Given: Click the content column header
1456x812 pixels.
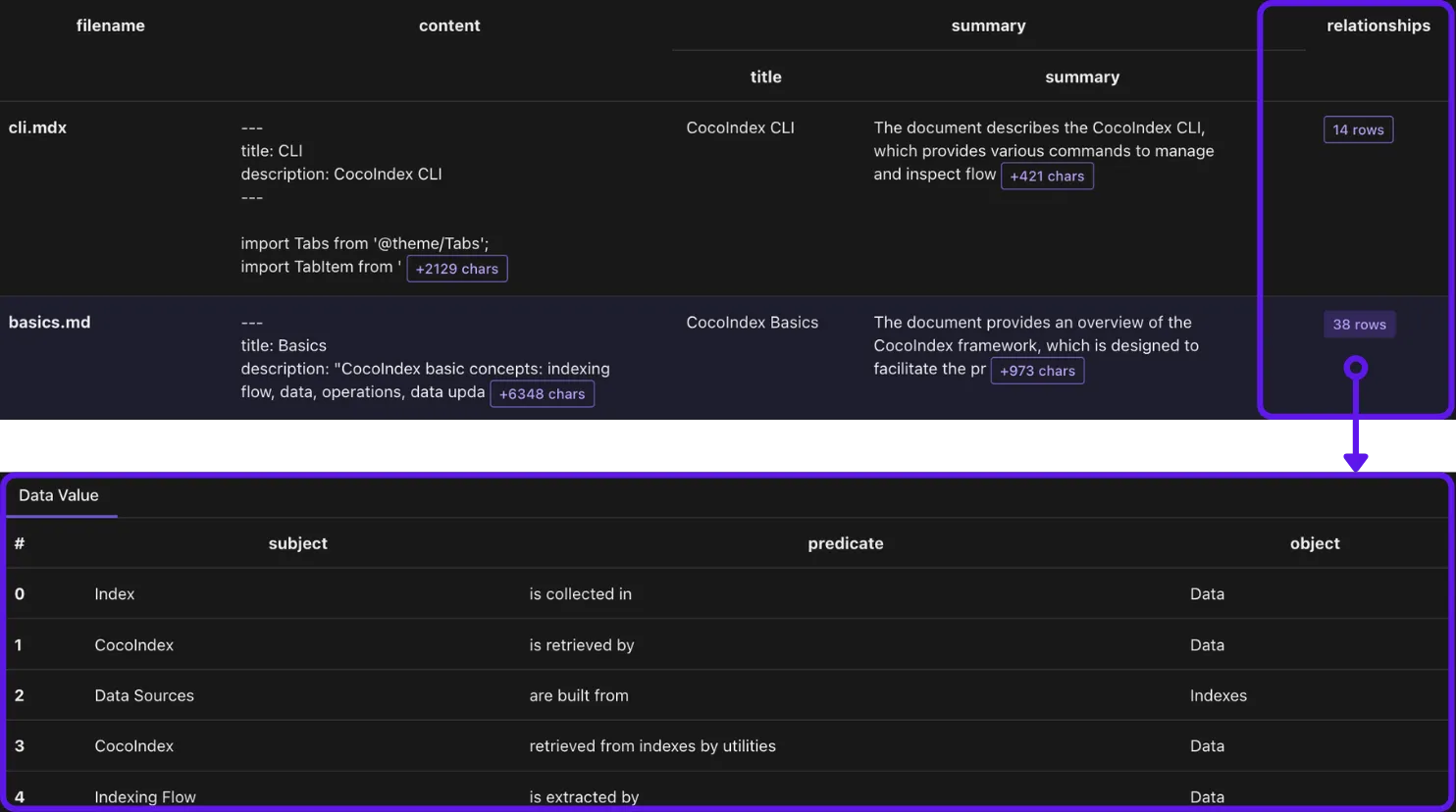Looking at the screenshot, I should tap(449, 25).
